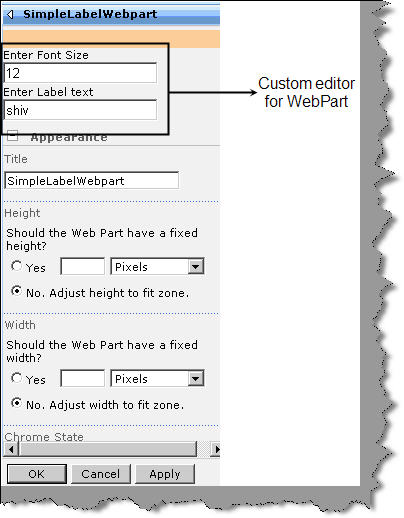
Task: Open the height Pixels unit dropdown
Action: (x=157, y=266)
